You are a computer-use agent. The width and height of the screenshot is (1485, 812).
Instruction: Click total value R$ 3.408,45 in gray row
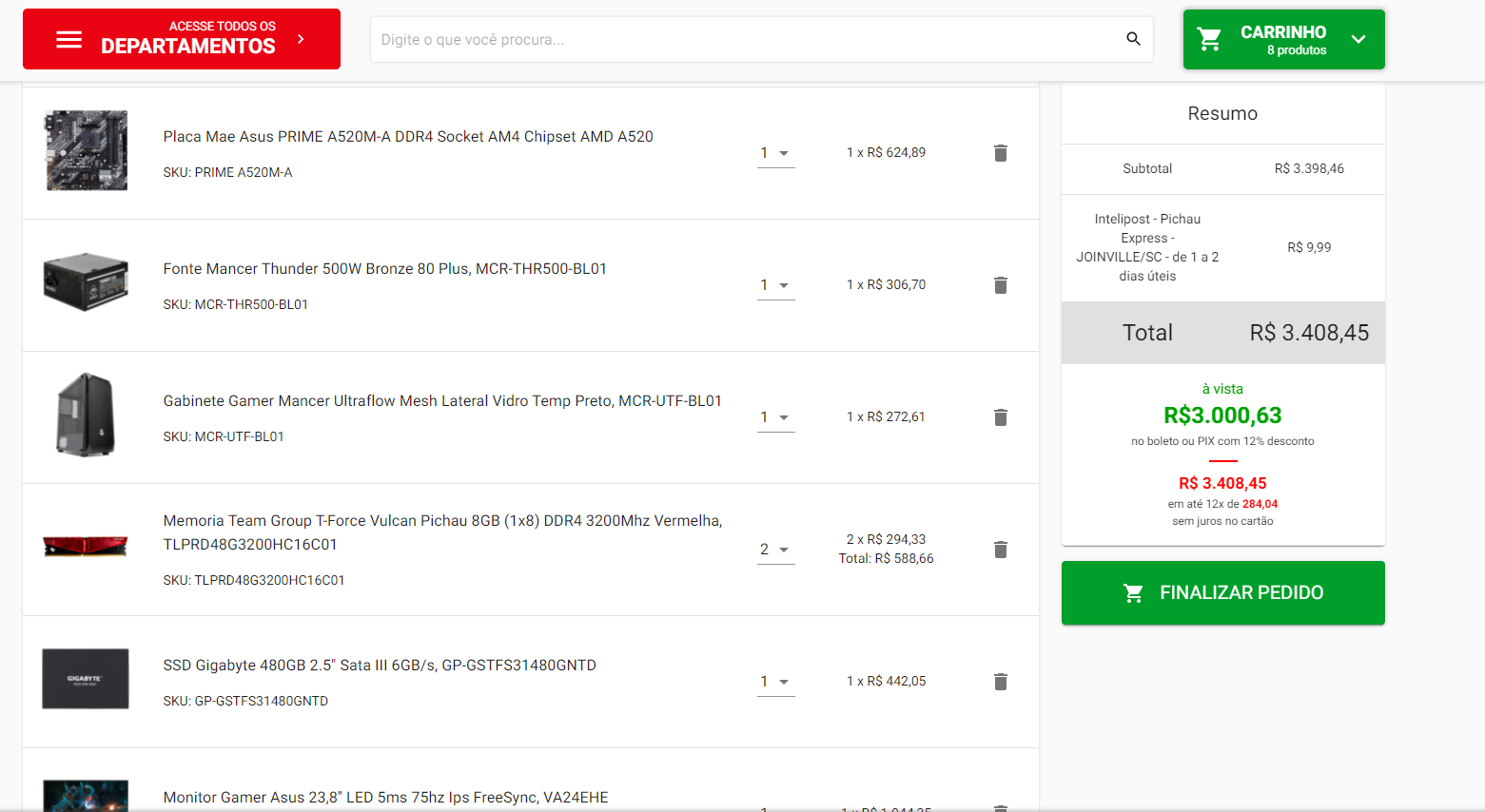pos(1309,333)
